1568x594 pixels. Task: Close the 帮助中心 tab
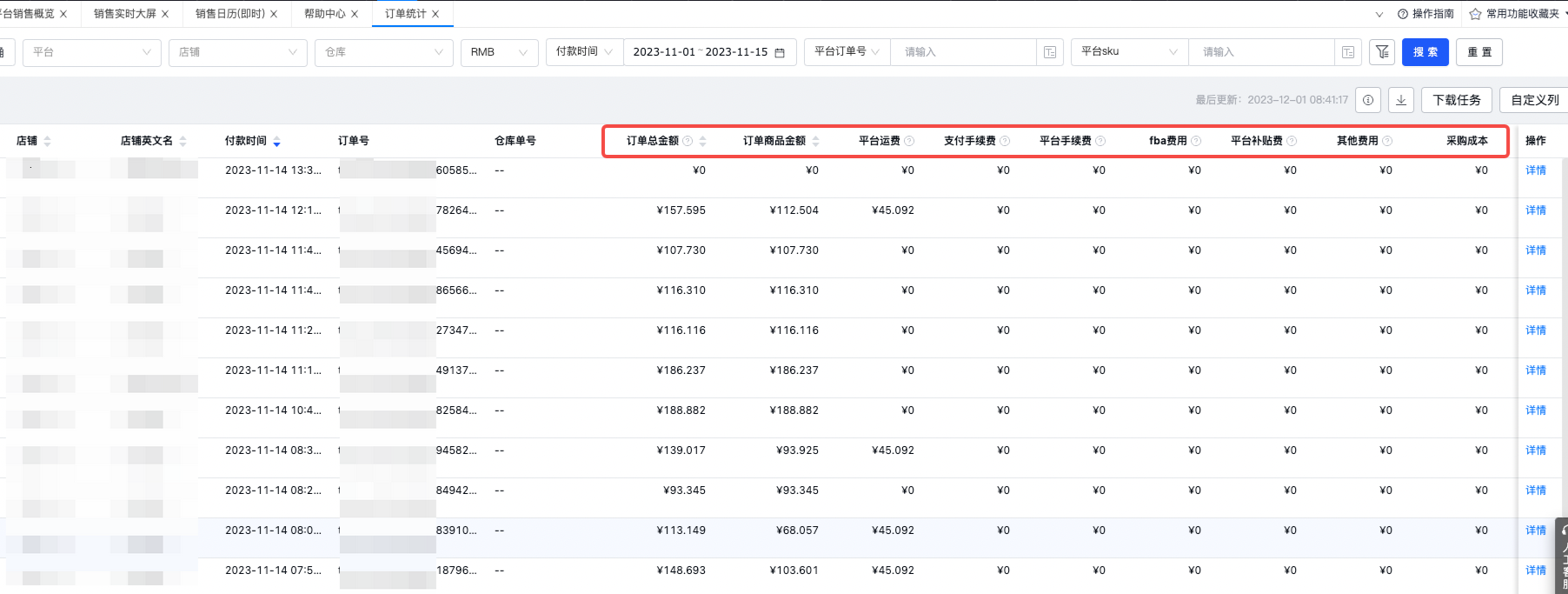[355, 14]
